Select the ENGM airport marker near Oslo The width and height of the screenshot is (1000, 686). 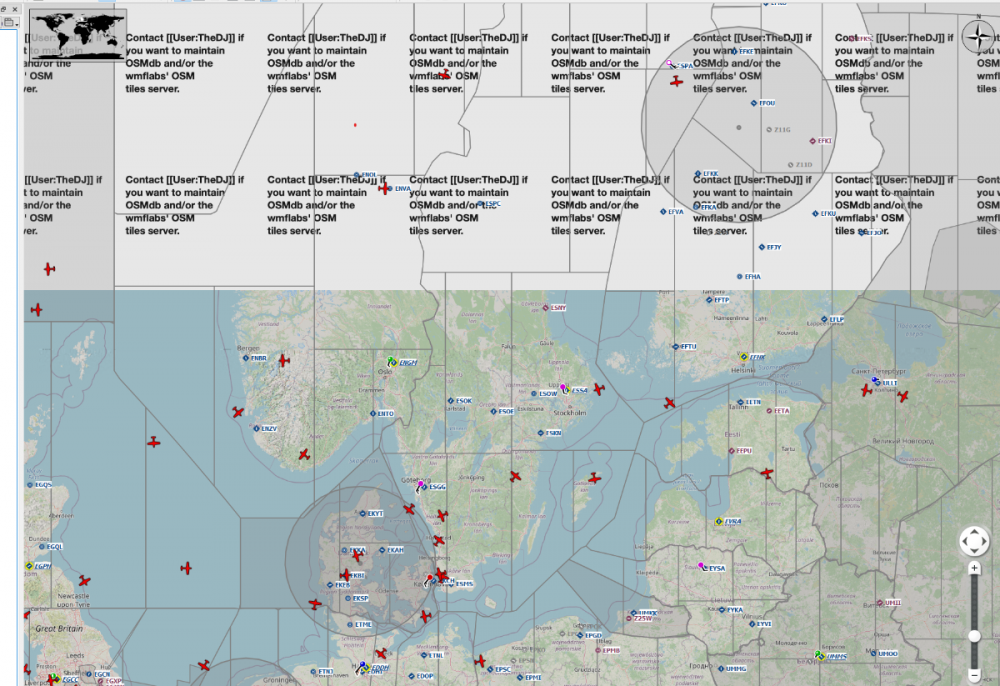pos(393,362)
